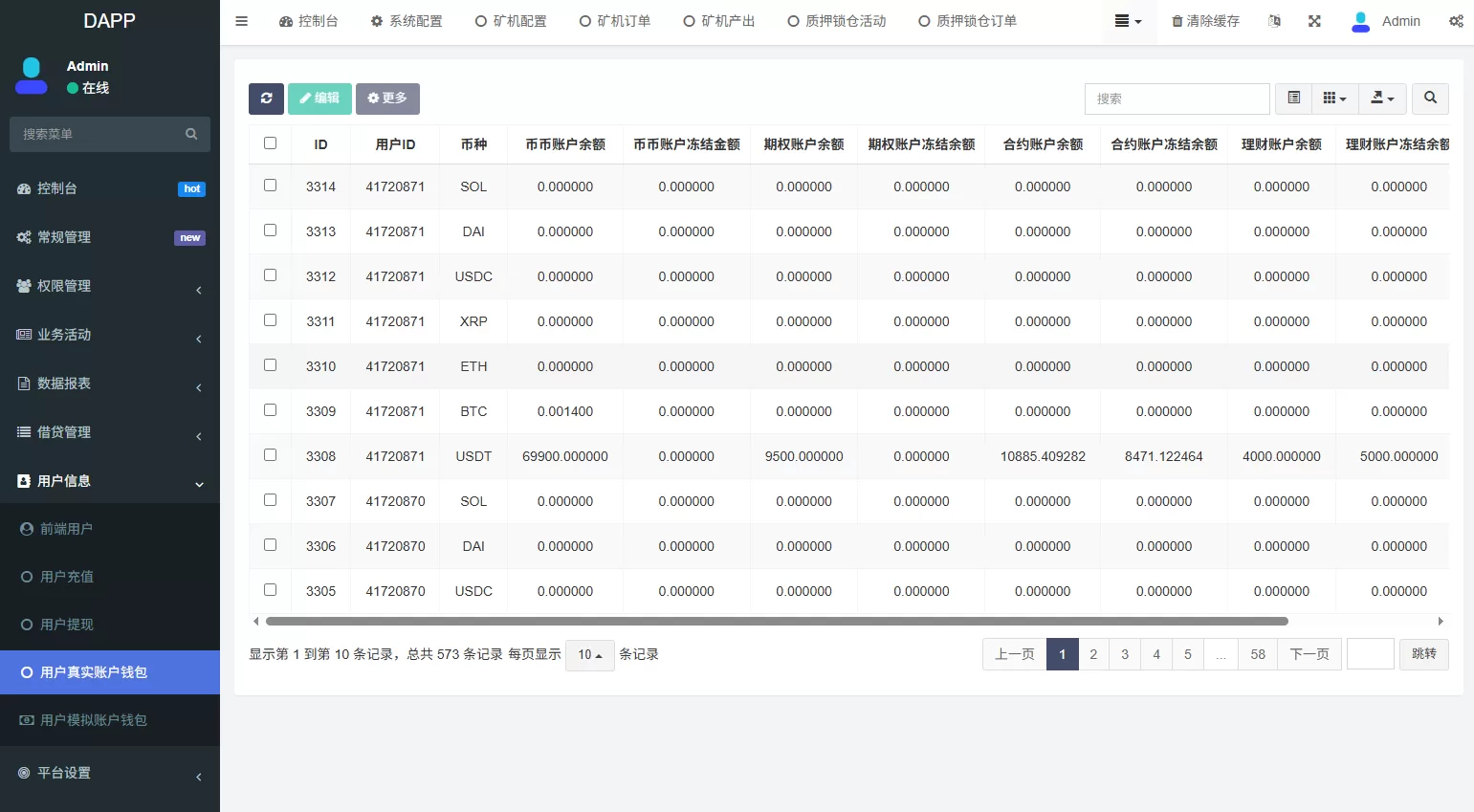Image resolution: width=1474 pixels, height=812 pixels.
Task: Open the columns visibility dropdown
Action: 1334,98
